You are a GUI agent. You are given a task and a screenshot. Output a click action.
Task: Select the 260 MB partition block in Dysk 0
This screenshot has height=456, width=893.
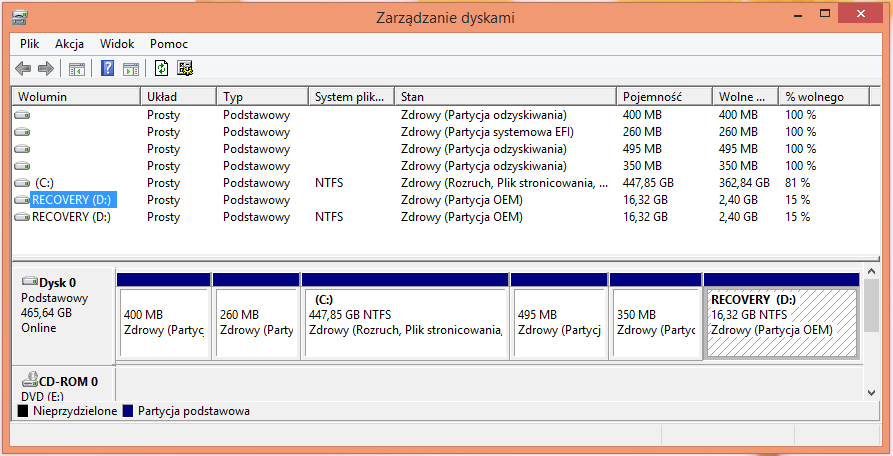click(x=256, y=316)
